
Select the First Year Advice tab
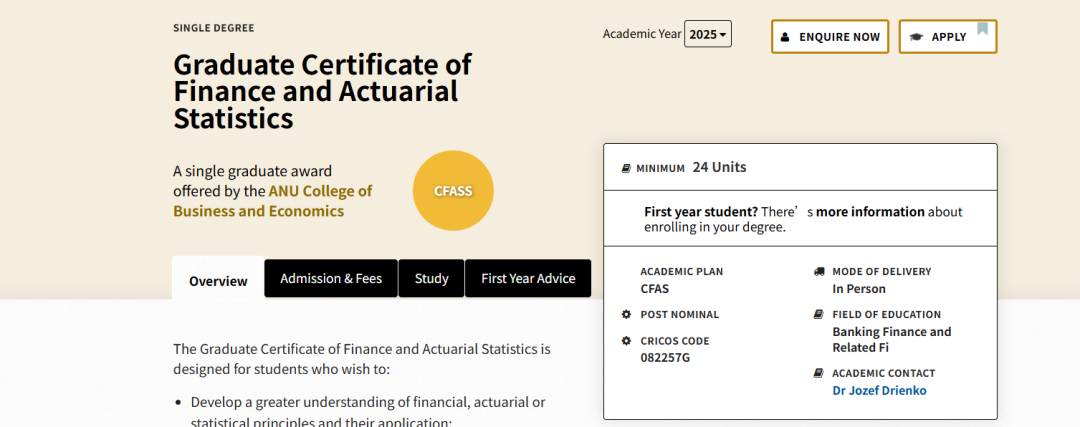coord(528,279)
